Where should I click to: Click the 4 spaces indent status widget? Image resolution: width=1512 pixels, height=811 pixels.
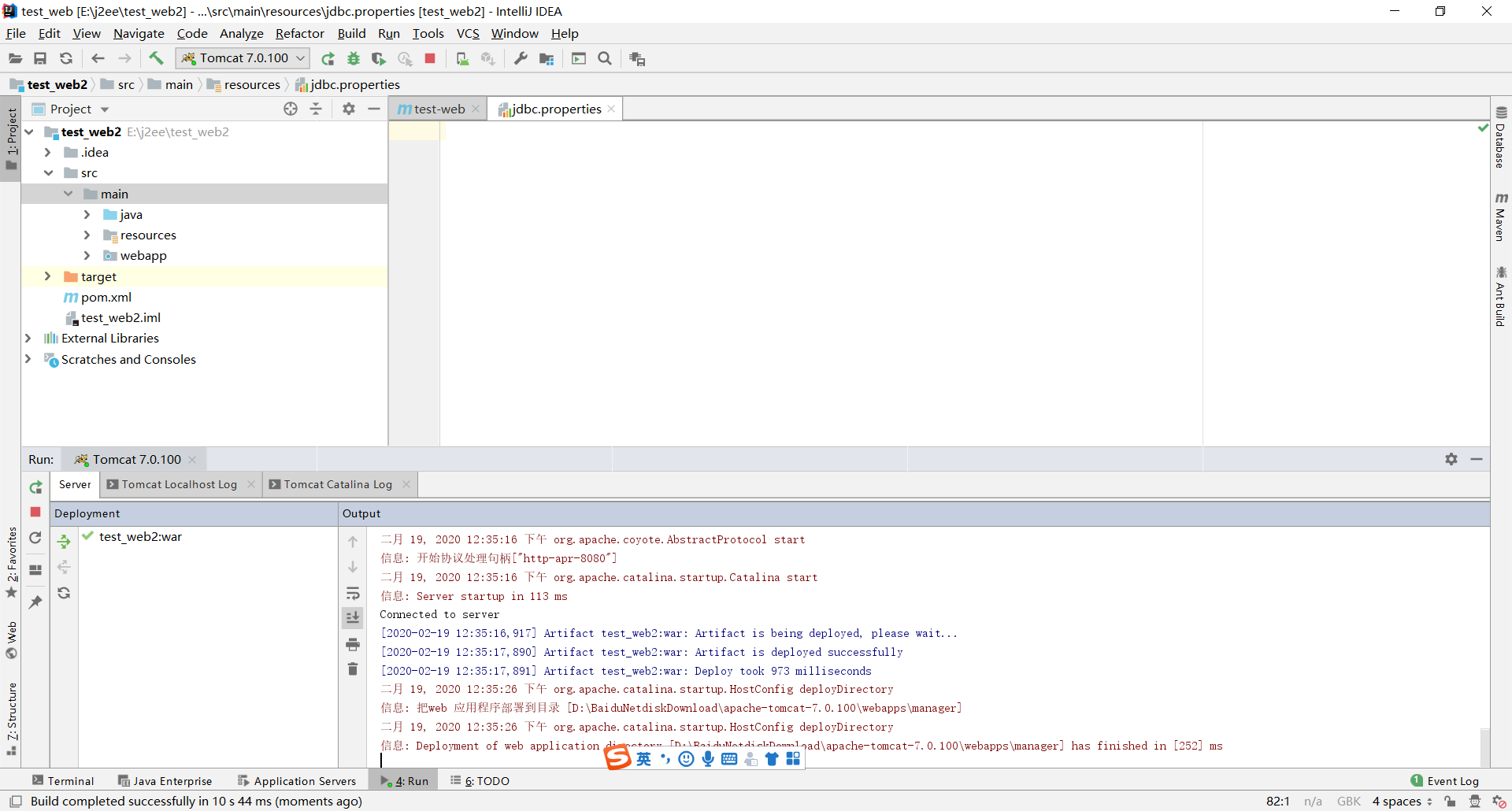1402,802
